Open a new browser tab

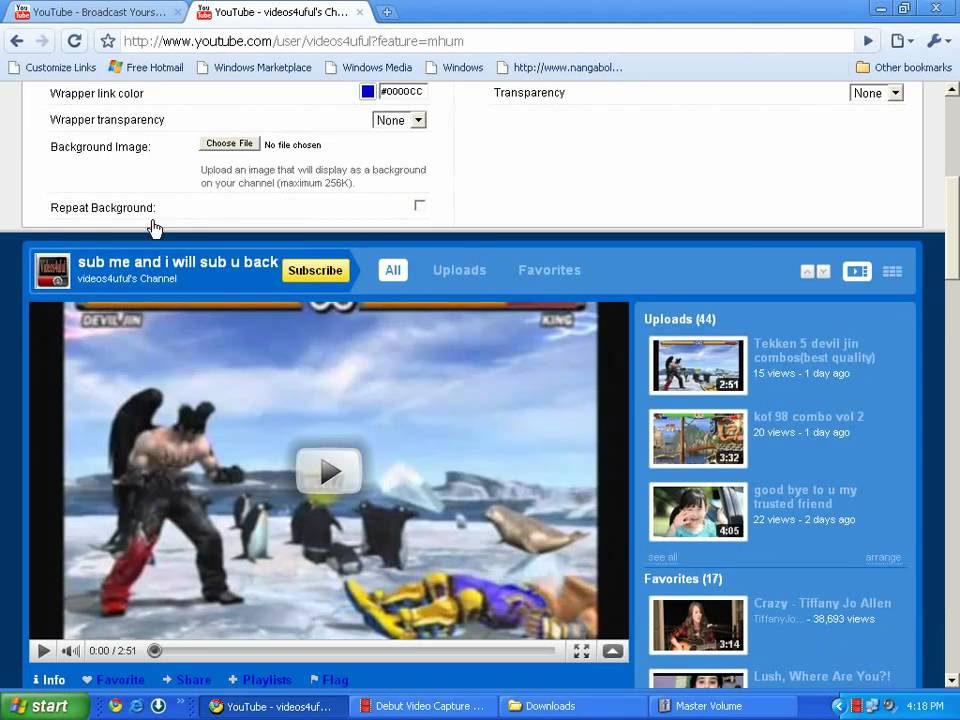tap(387, 12)
